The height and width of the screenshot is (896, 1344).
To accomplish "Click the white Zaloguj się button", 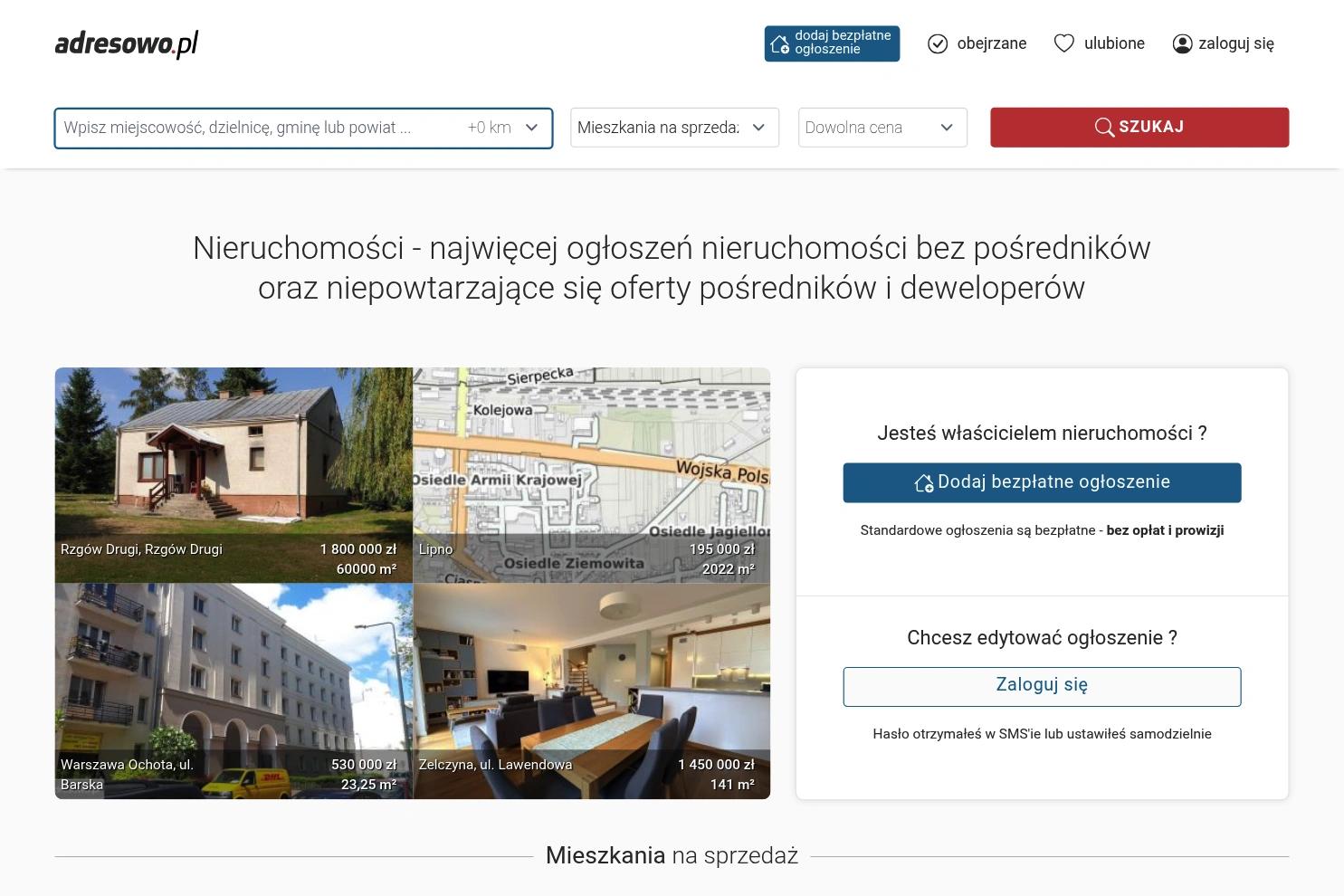I will [1042, 686].
